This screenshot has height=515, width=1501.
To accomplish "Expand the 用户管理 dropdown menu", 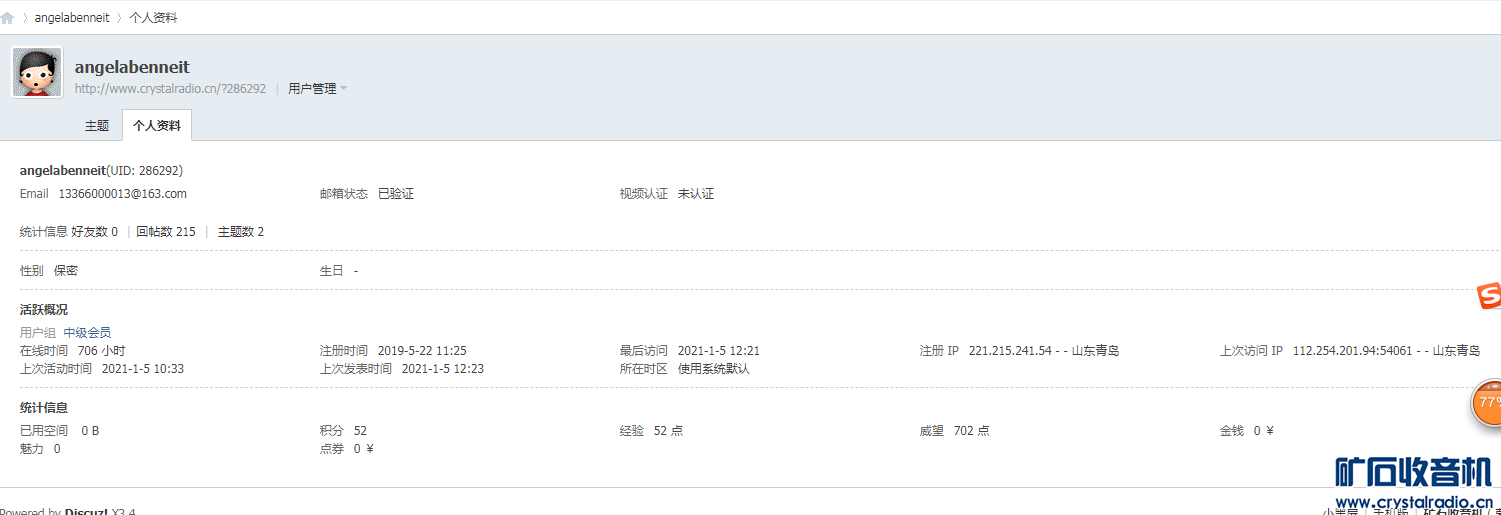I will (x=317, y=89).
